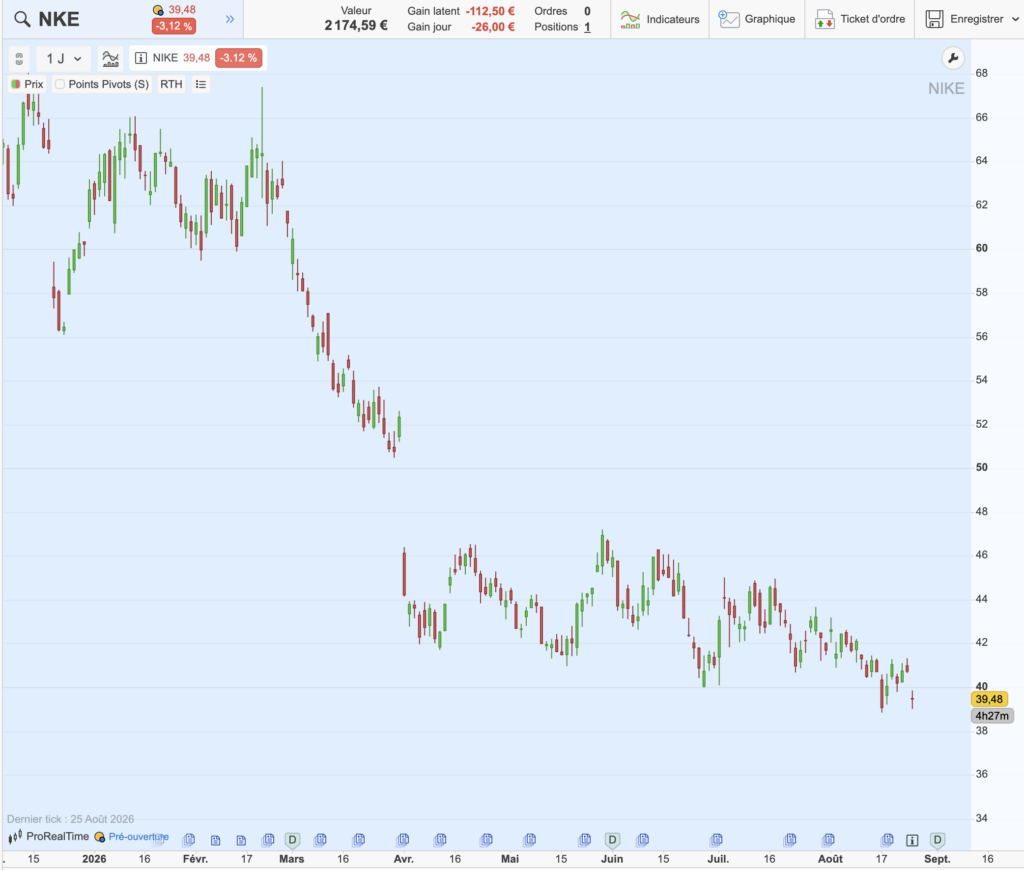The width and height of the screenshot is (1024, 870).
Task: Click the Prix color swatch
Action: (16, 84)
